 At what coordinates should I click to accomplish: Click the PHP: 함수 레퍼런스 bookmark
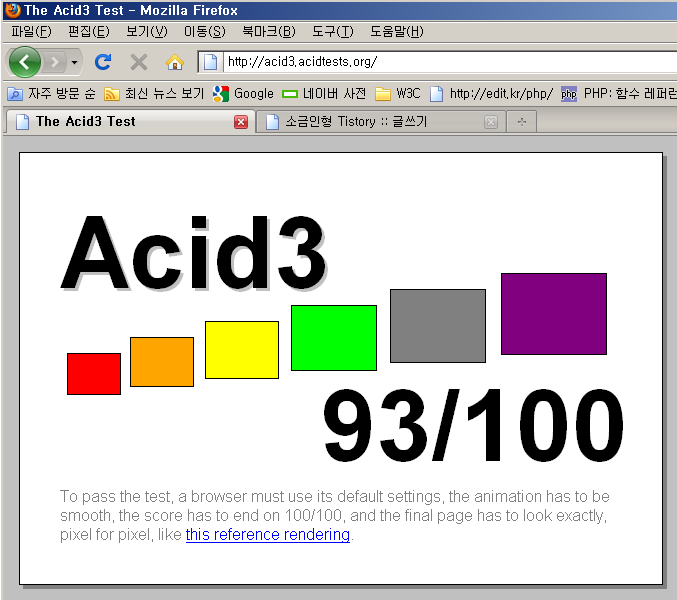point(619,93)
